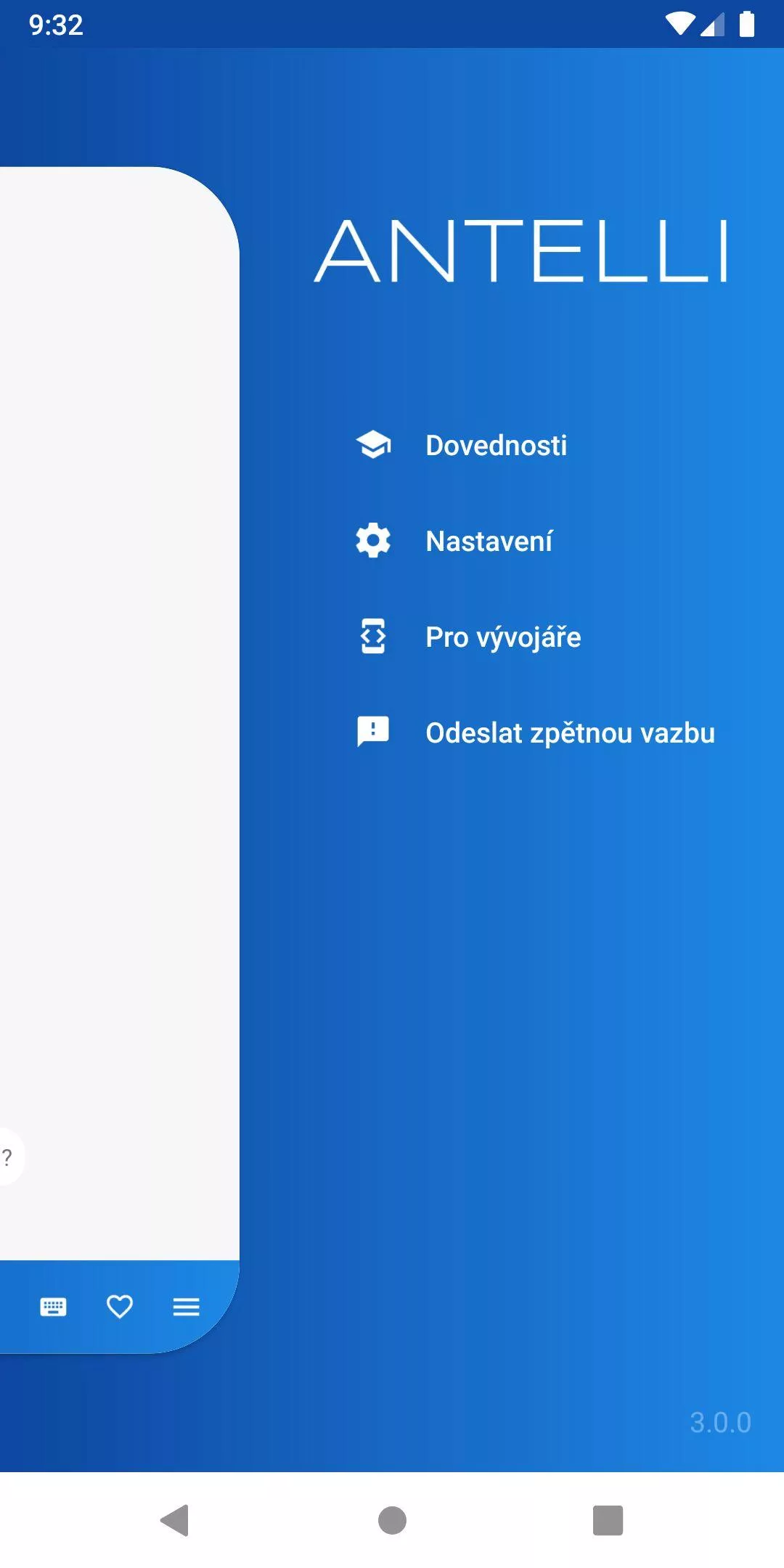
Task: Tap the feedback speech bubble icon
Action: click(x=373, y=732)
